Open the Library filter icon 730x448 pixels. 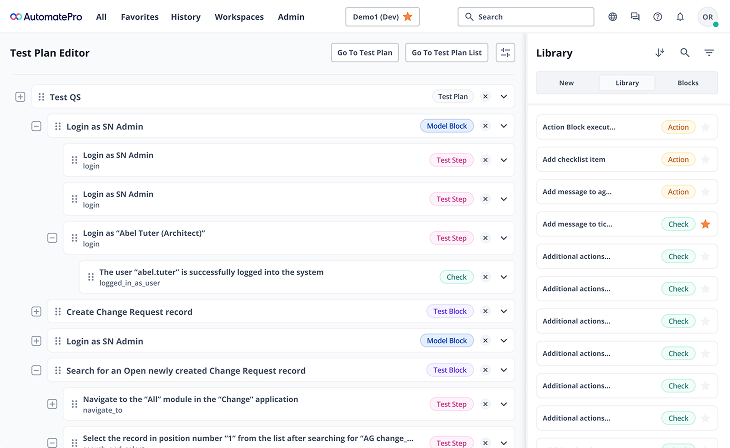709,53
